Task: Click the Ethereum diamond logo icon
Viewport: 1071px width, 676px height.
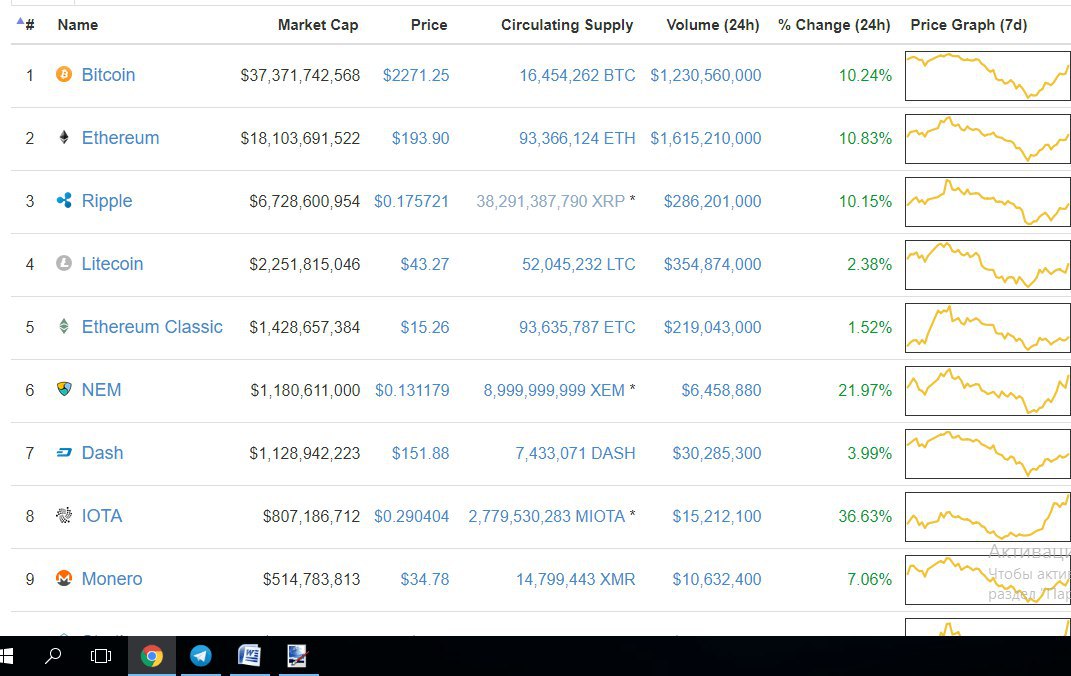Action: click(x=64, y=137)
